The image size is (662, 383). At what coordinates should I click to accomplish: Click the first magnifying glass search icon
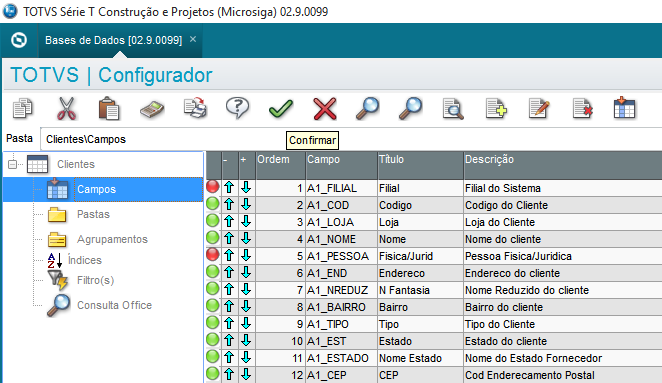[367, 109]
